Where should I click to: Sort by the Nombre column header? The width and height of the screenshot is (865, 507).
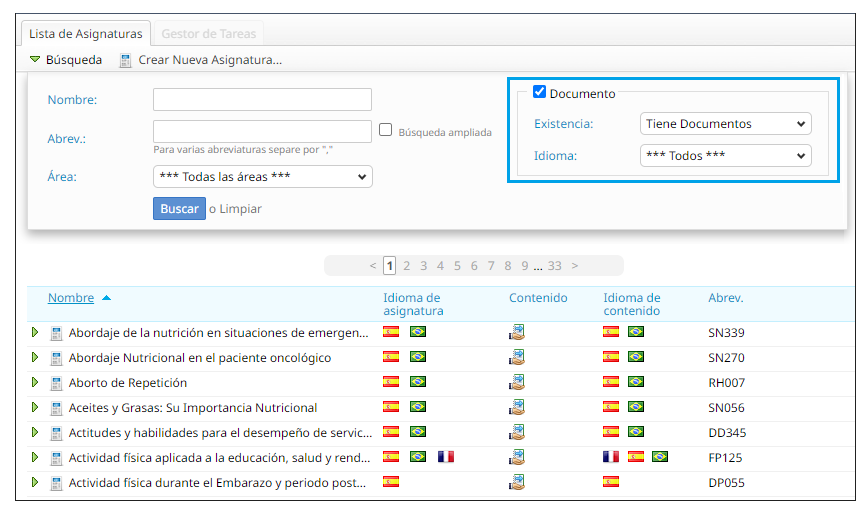(x=71, y=298)
